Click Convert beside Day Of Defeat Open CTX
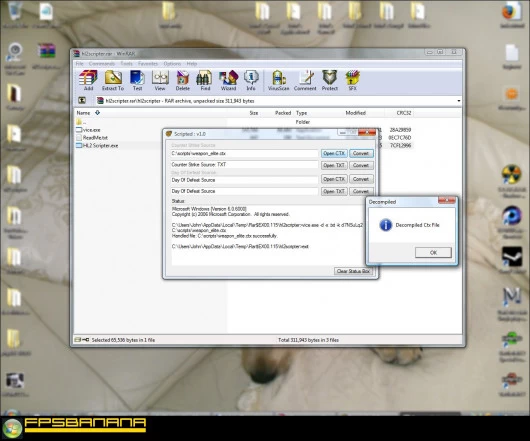The width and height of the screenshot is (530, 441). pyautogui.click(x=361, y=179)
